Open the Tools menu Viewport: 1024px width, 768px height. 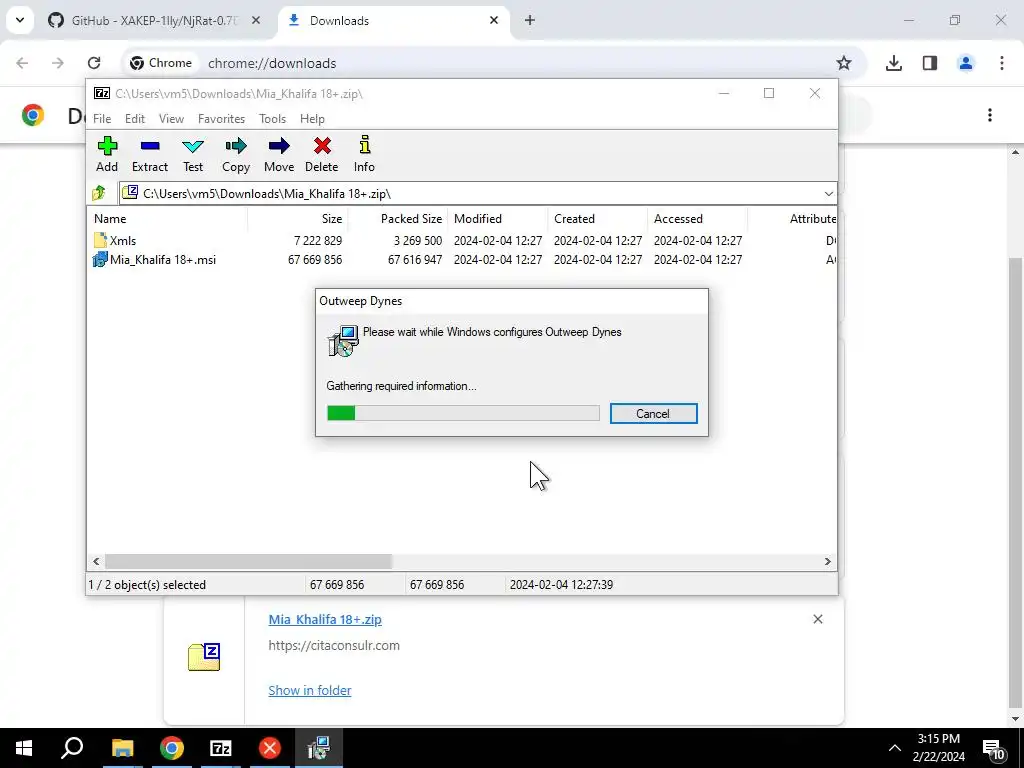click(272, 119)
